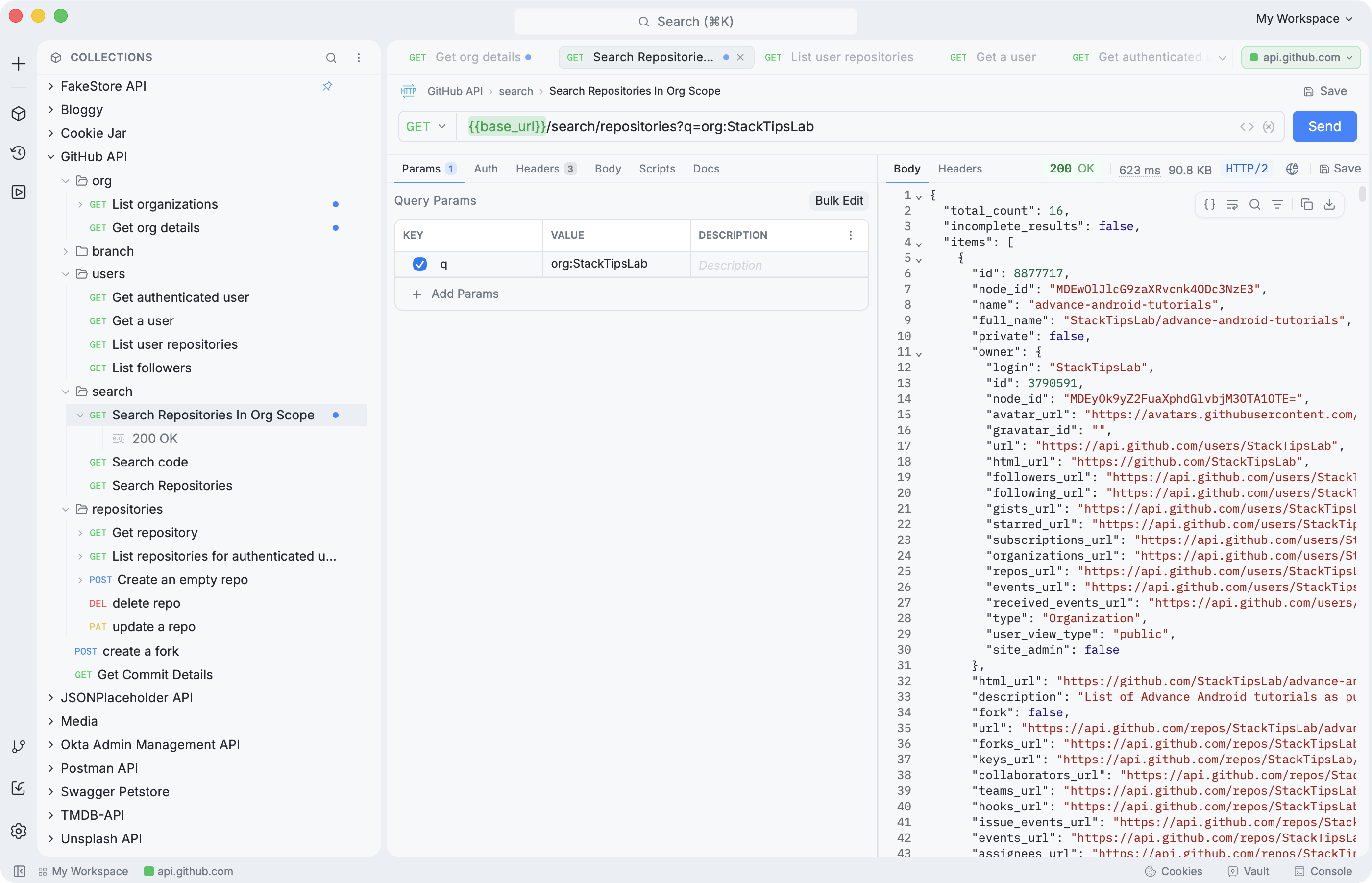Image resolution: width=1372 pixels, height=883 pixels.
Task: Click the collections search magnifier icon
Action: coord(331,57)
